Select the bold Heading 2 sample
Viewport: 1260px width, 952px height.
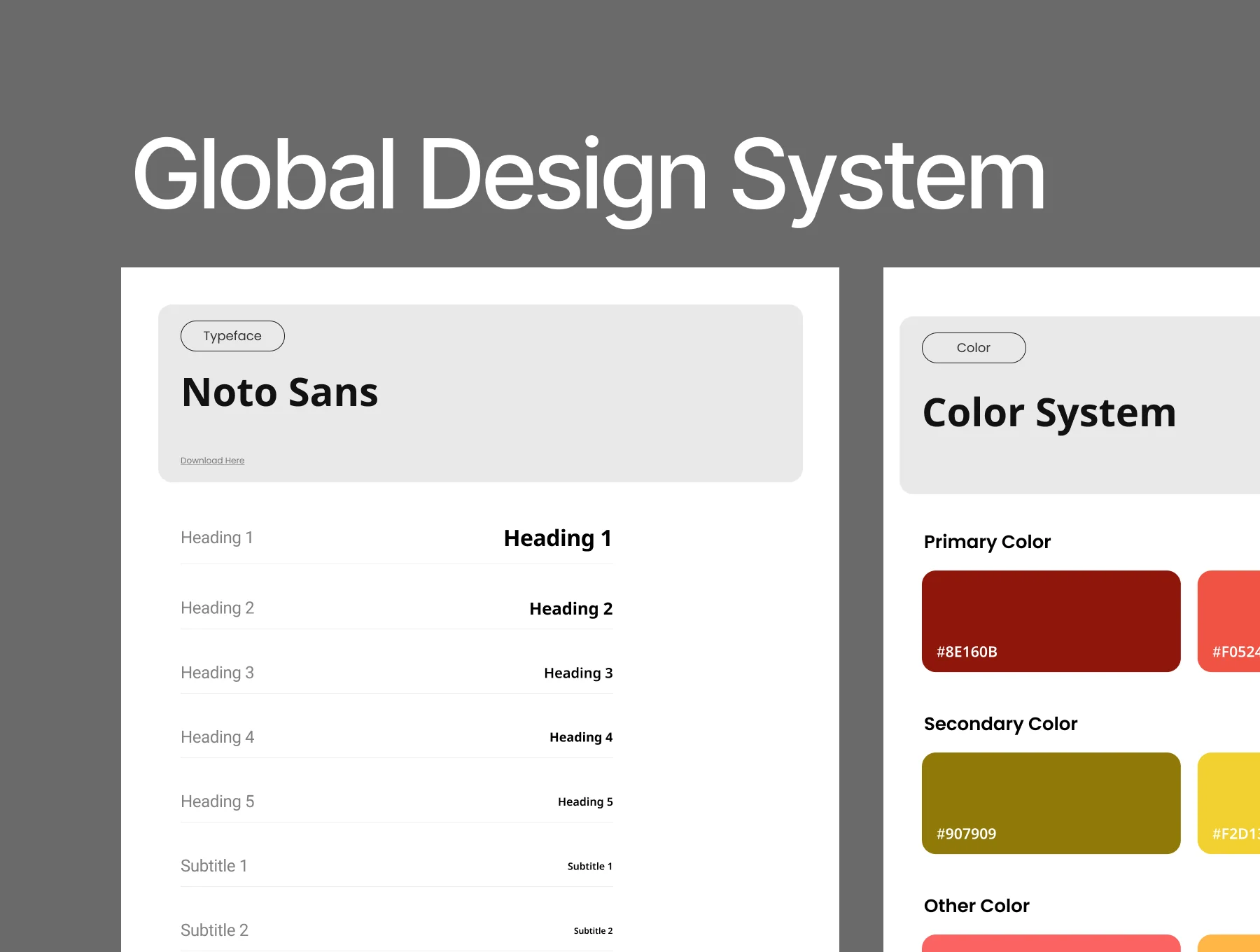click(x=570, y=609)
